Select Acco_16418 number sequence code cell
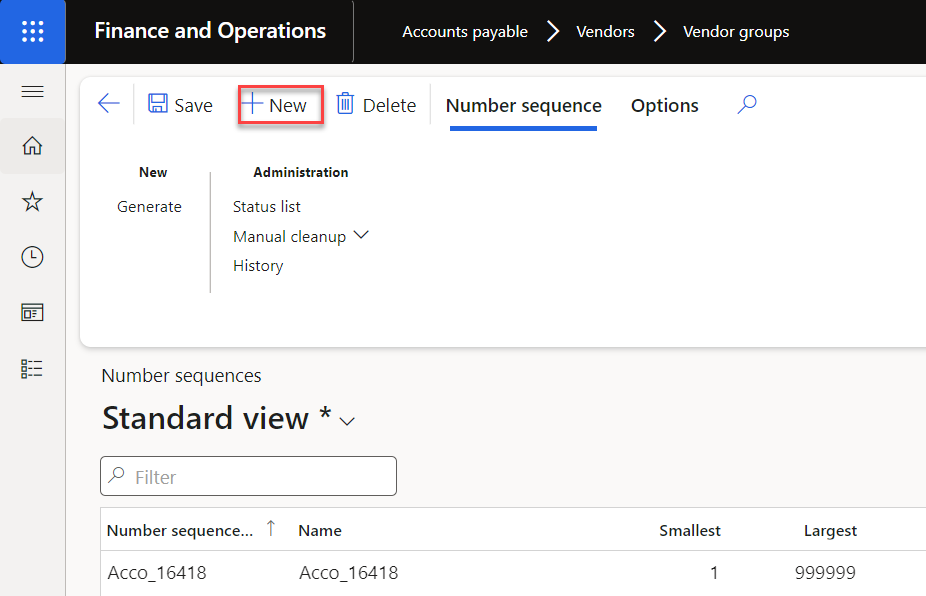Viewport: 926px width, 596px height. 157,572
